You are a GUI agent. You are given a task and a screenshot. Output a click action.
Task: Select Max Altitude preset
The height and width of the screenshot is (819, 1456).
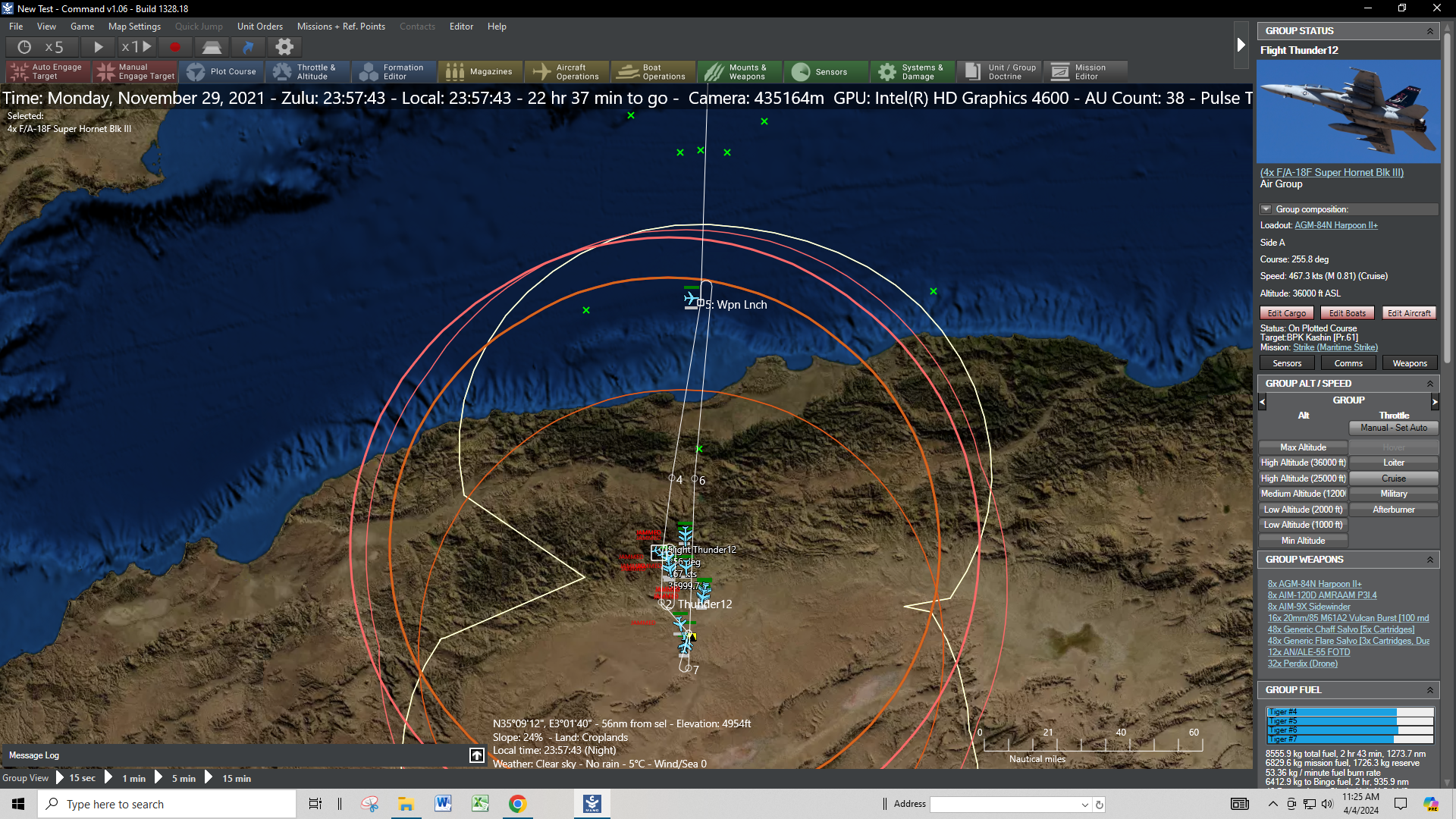click(1303, 447)
